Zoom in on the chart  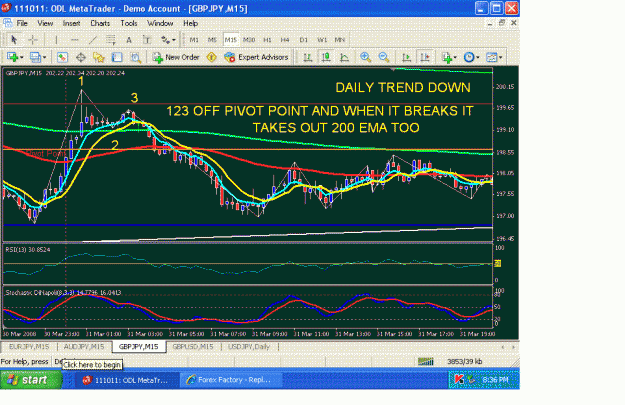point(366,57)
